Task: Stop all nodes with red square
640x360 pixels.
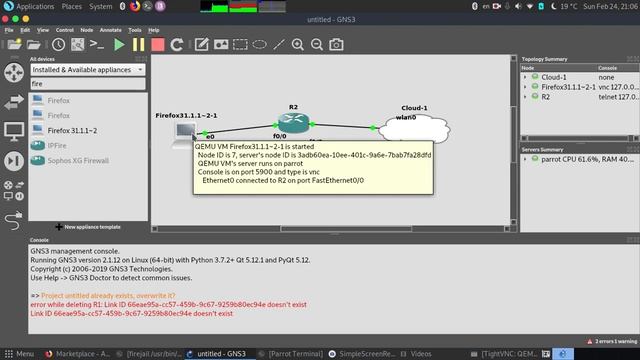Action: 158,44
